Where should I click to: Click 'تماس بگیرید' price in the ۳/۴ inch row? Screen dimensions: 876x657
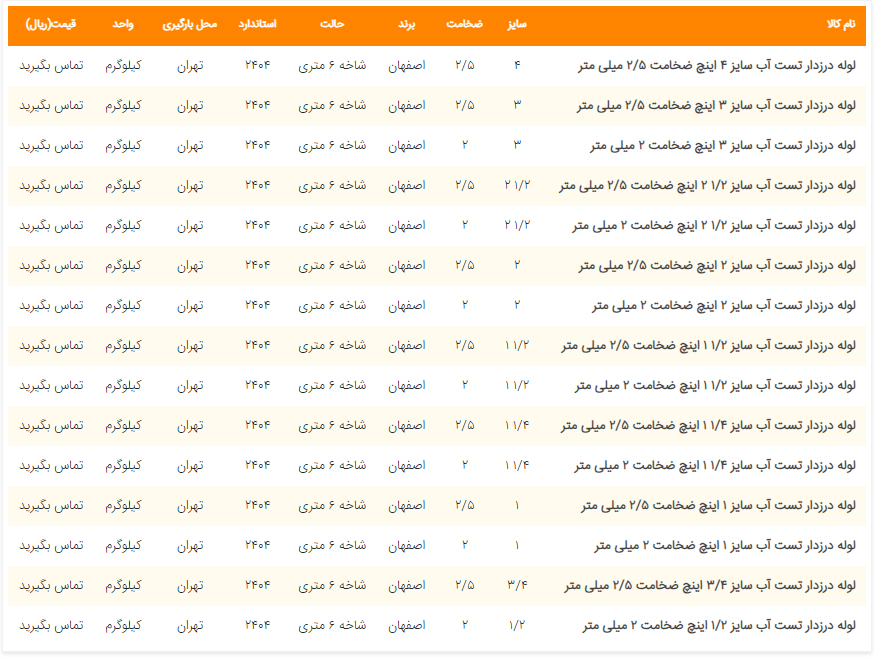point(51,585)
